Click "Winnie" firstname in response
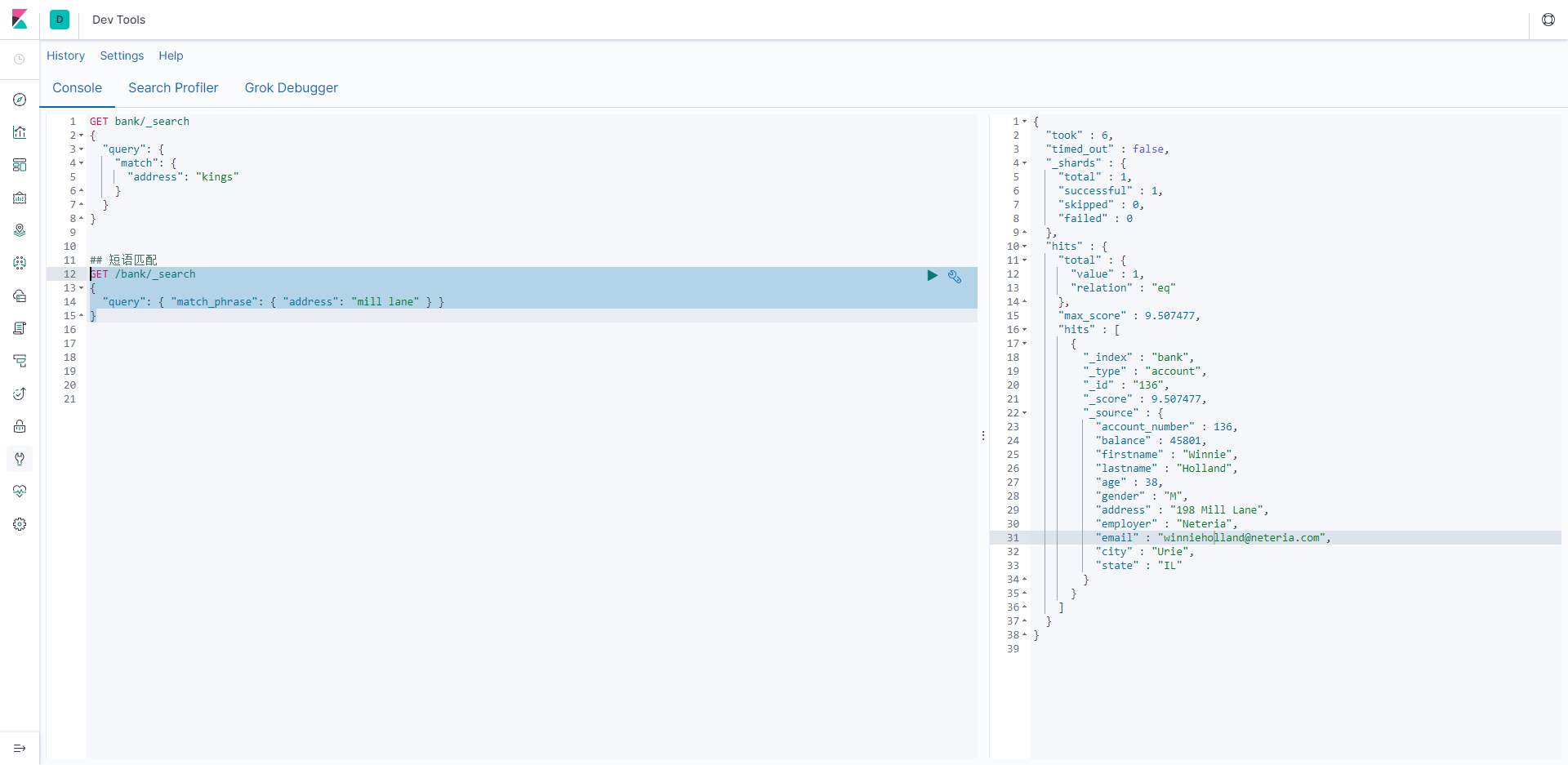Viewport: 1568px width, 765px height. [x=1207, y=455]
